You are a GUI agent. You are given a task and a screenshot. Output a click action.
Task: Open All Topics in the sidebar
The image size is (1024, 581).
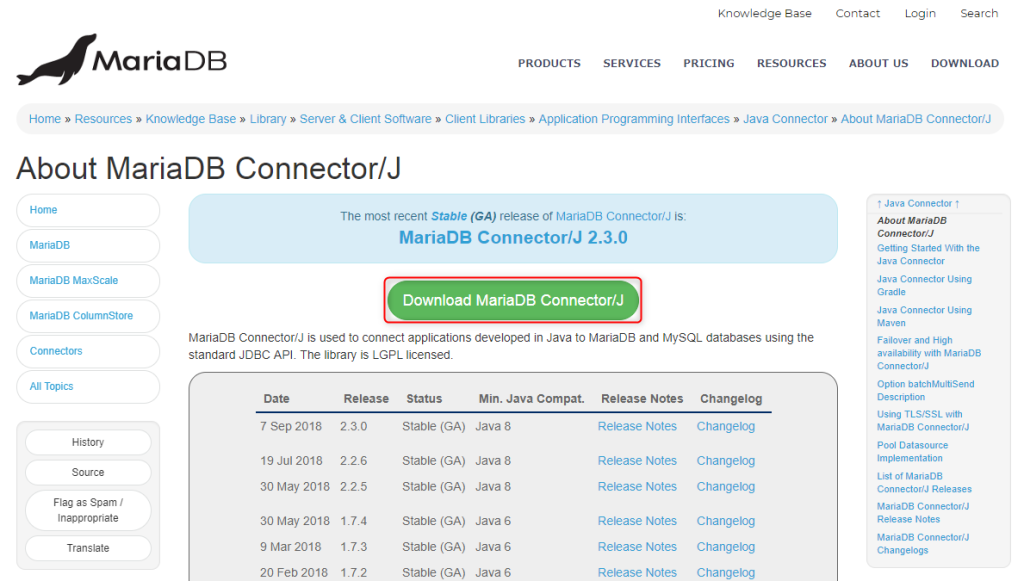pyautogui.click(x=88, y=386)
